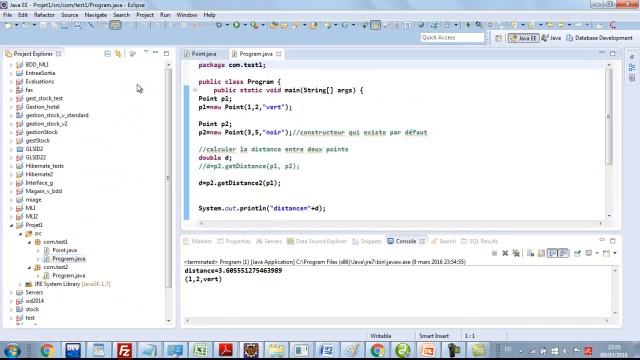Open Project Explorer view menu triangle
640x360 pixels.
146,53
